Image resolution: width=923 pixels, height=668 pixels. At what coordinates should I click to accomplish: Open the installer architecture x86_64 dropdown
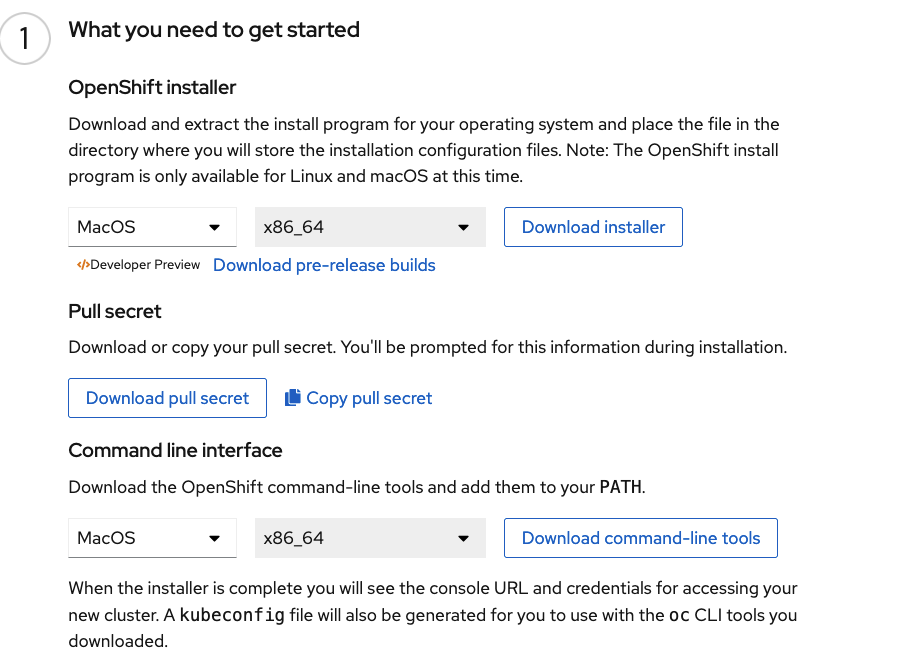click(370, 227)
